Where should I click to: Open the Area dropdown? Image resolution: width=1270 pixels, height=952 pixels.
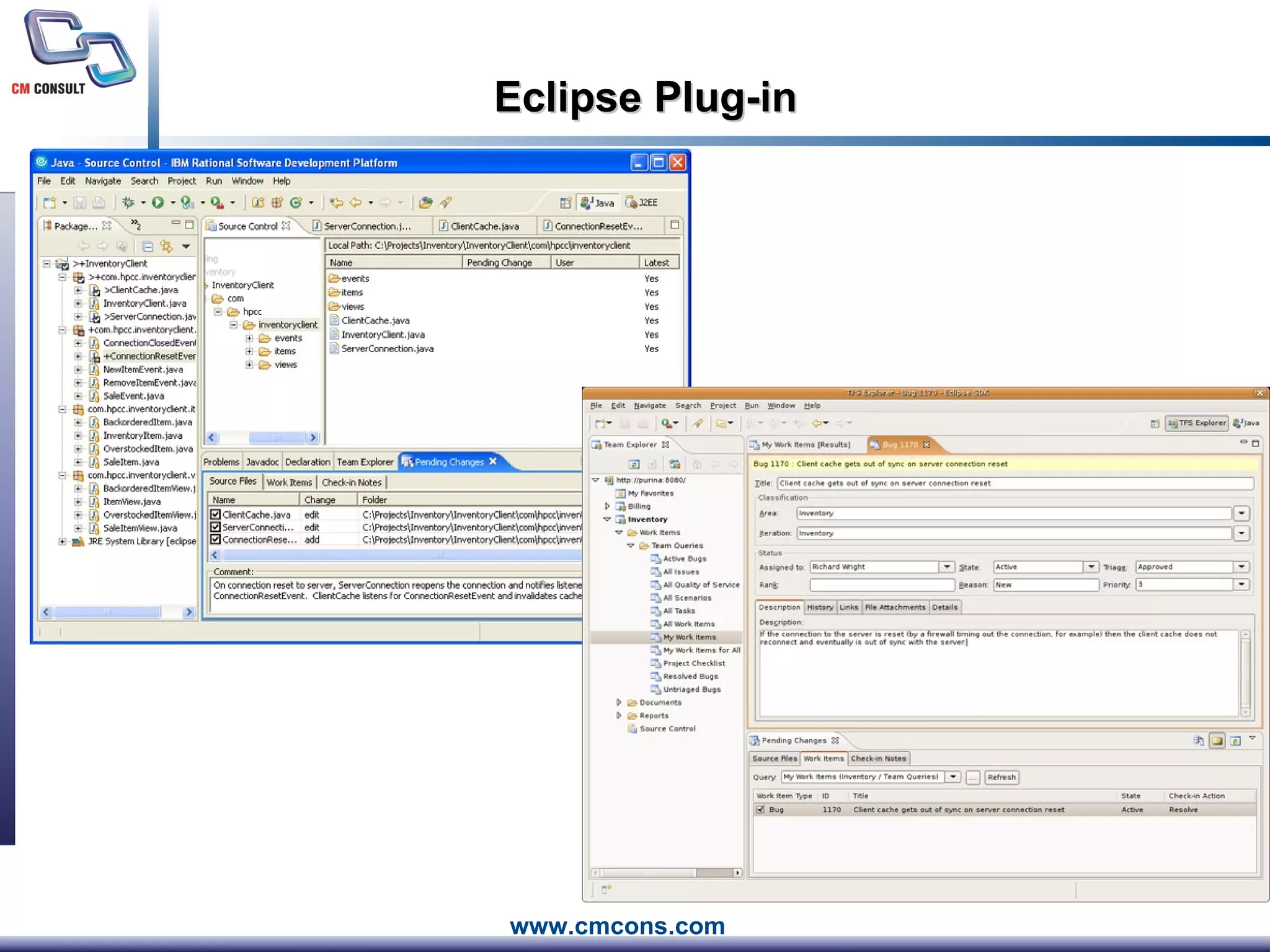1241,513
